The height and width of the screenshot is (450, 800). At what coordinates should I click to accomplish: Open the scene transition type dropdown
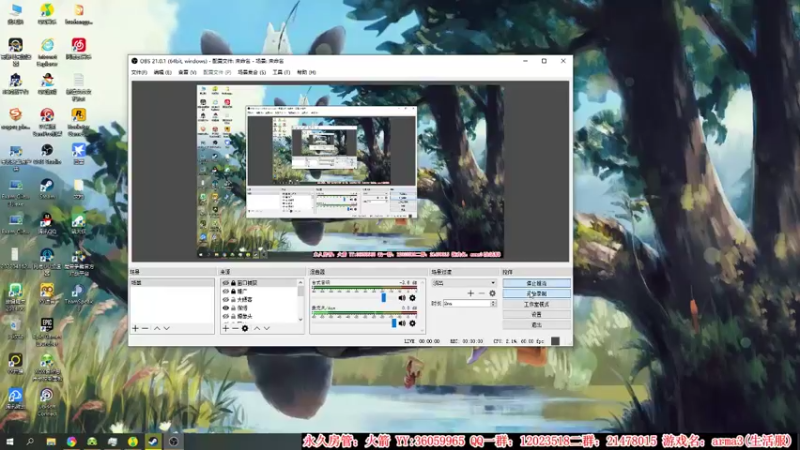click(x=464, y=283)
